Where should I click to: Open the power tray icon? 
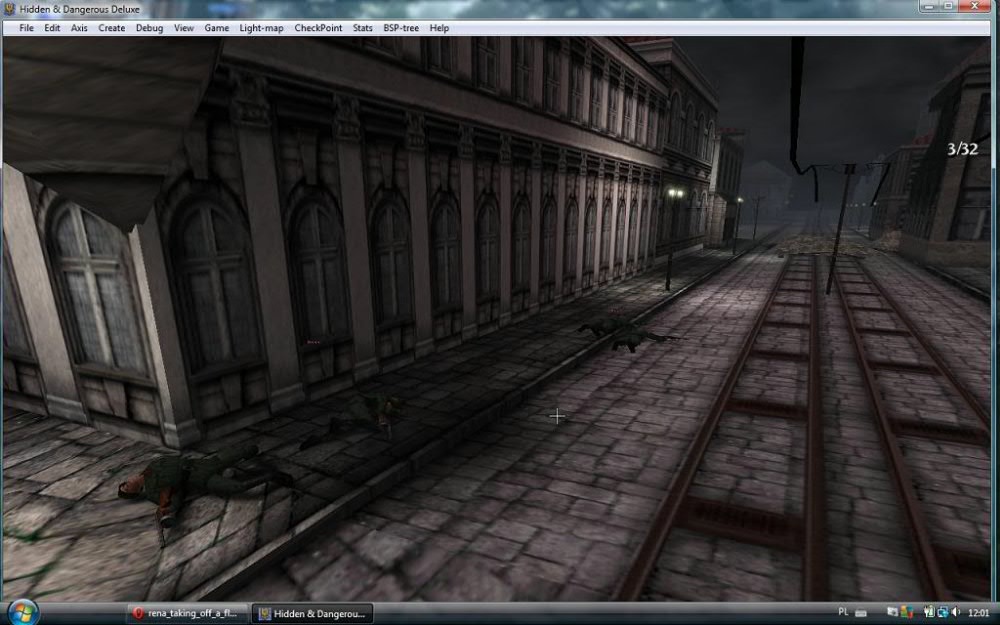tap(929, 613)
